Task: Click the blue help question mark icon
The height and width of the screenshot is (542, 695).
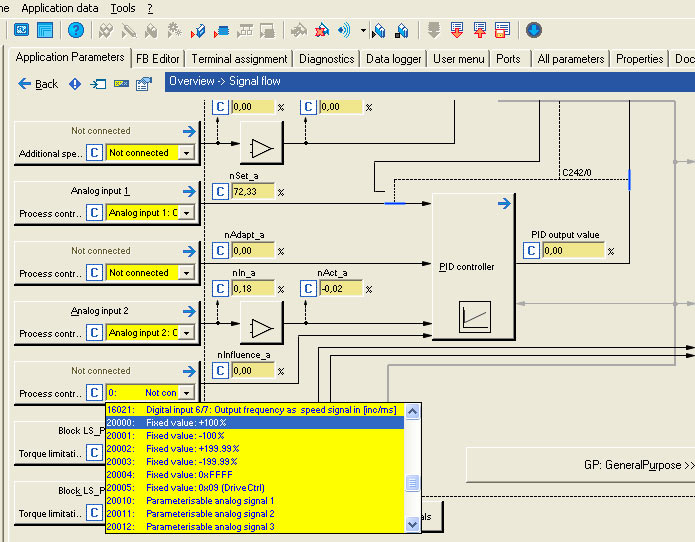Action: point(75,30)
